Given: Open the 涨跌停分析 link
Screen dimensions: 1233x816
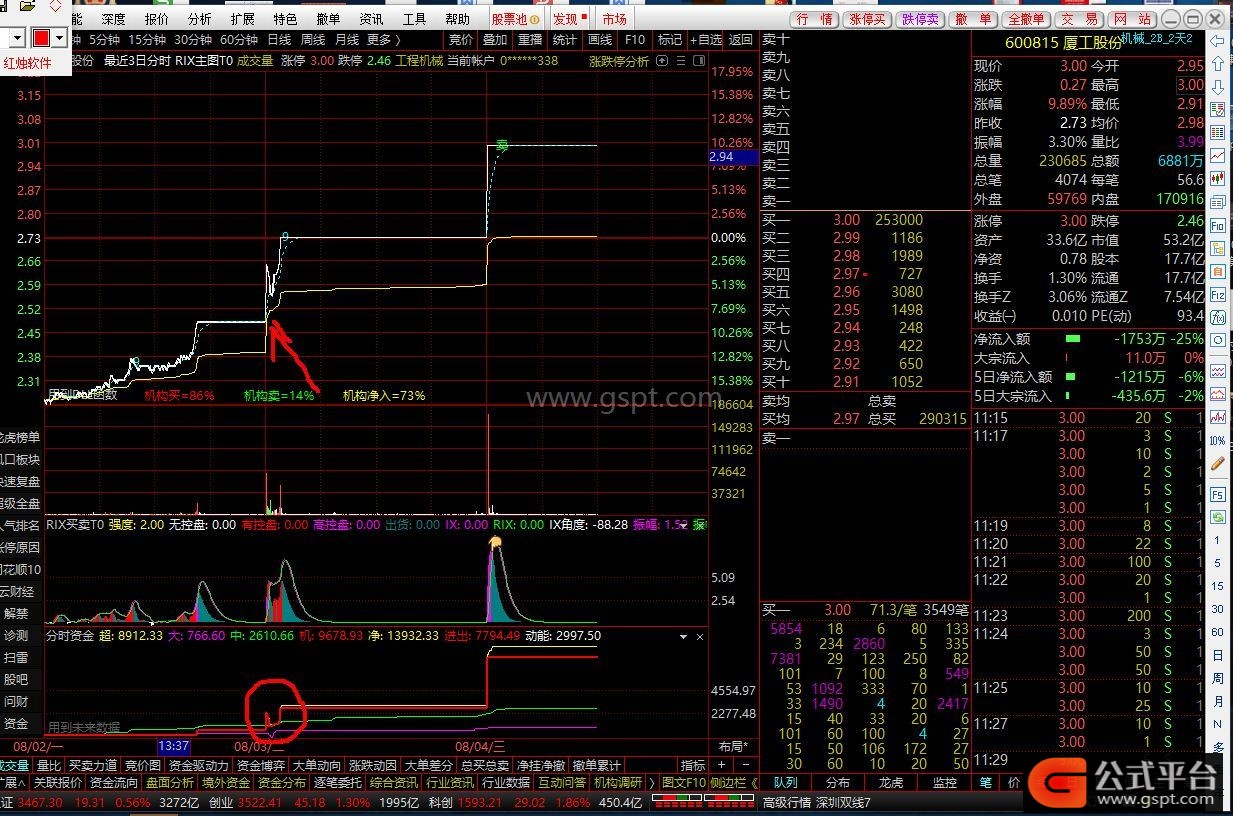Looking at the screenshot, I should point(619,61).
